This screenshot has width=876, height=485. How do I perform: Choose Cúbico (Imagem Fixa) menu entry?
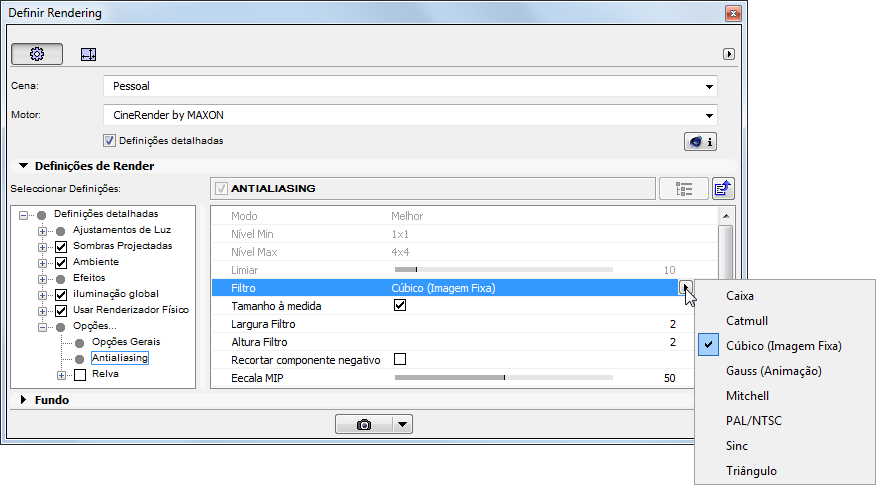[785, 346]
